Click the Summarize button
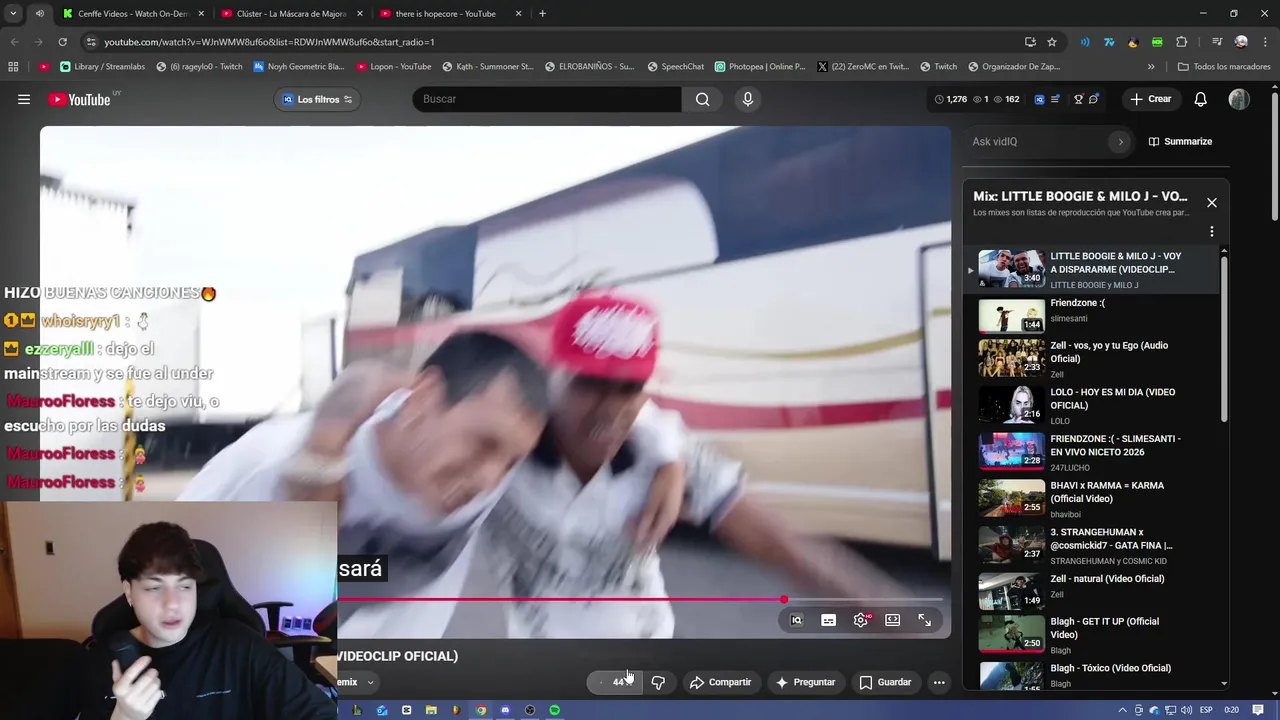Screen dimensions: 1280x720 1180,142
